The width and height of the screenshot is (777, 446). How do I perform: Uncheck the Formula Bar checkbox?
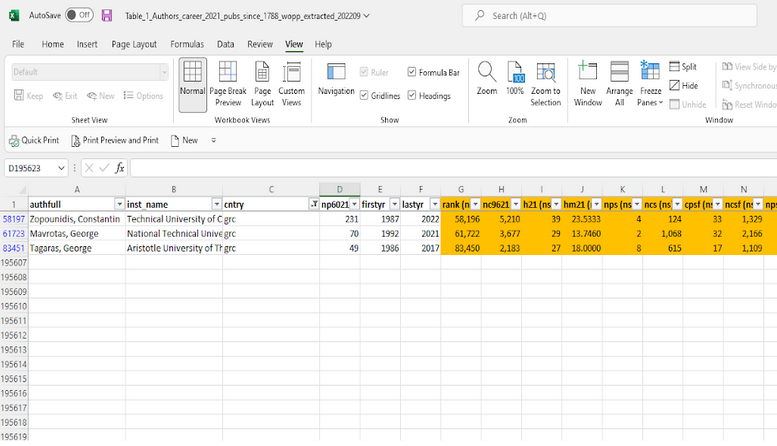(x=413, y=72)
